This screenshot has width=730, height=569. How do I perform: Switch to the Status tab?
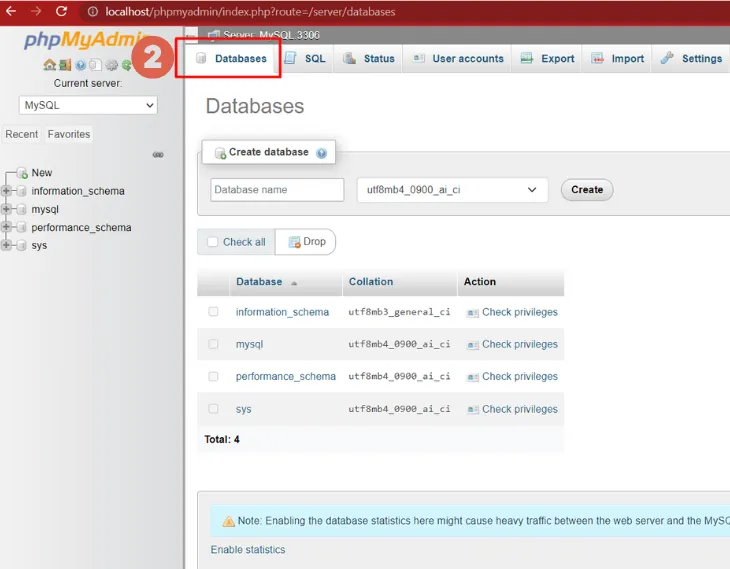pyautogui.click(x=368, y=59)
